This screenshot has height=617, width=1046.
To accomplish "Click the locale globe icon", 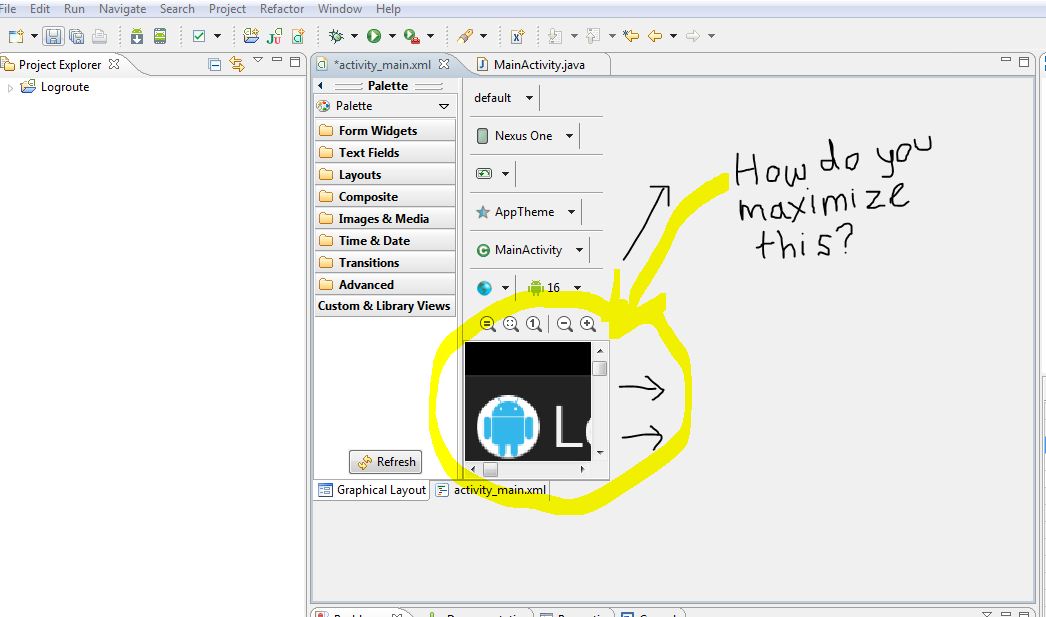I will coord(484,288).
